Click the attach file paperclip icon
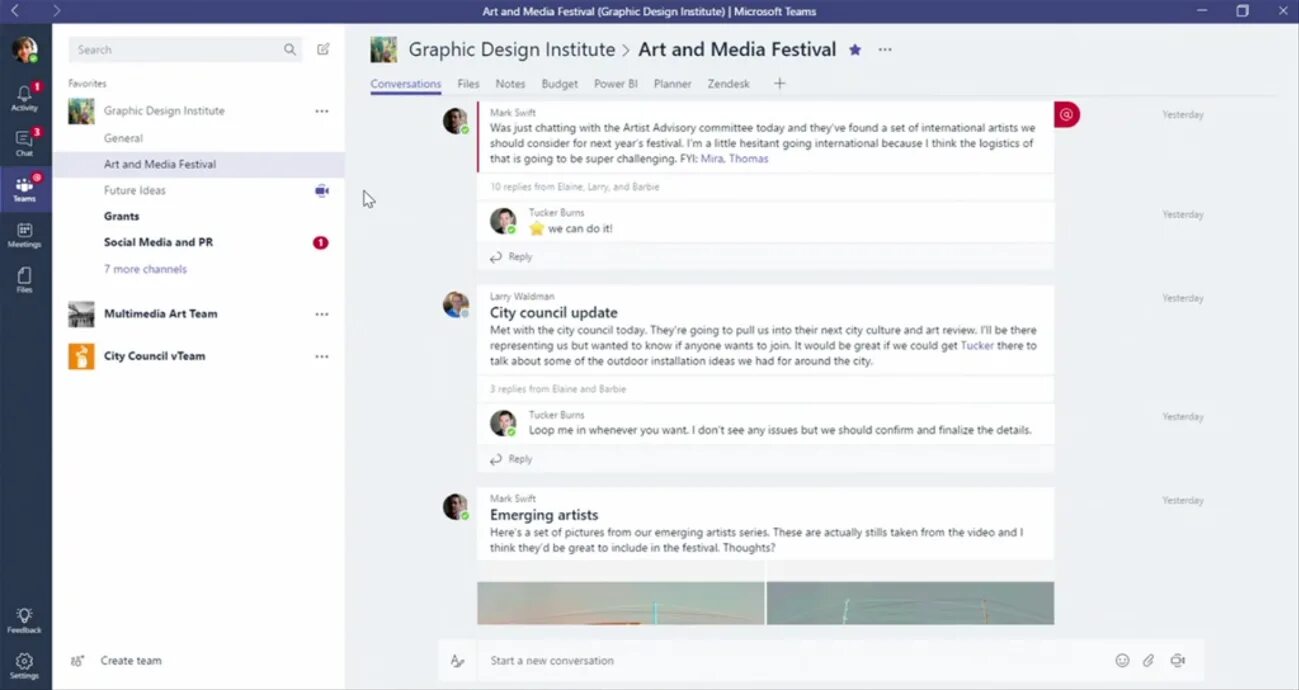The width and height of the screenshot is (1299, 690). pos(1149,660)
